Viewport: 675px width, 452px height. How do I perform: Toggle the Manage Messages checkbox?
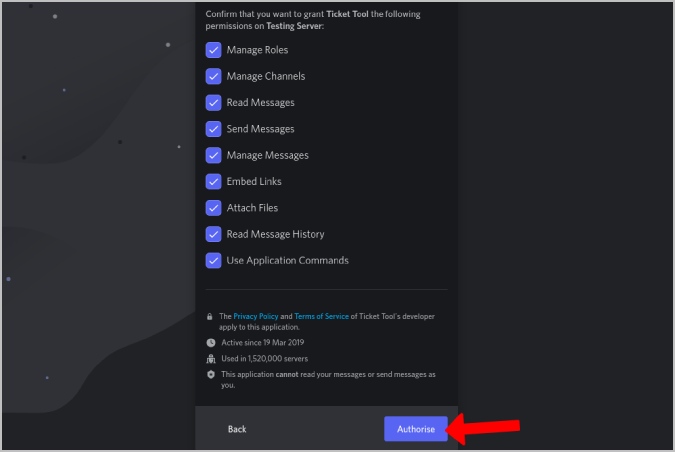[x=214, y=155]
